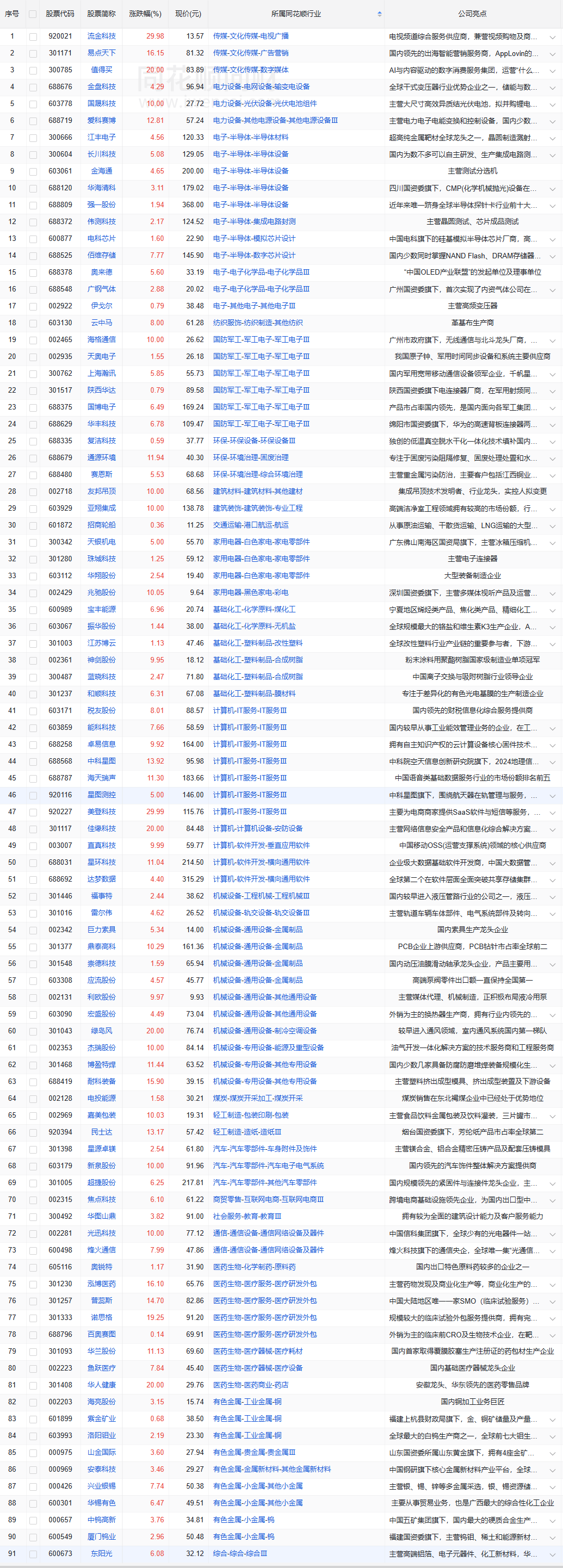Expand the 东阳光 company highlights arrow
The image size is (563, 1568).
point(552,1553)
